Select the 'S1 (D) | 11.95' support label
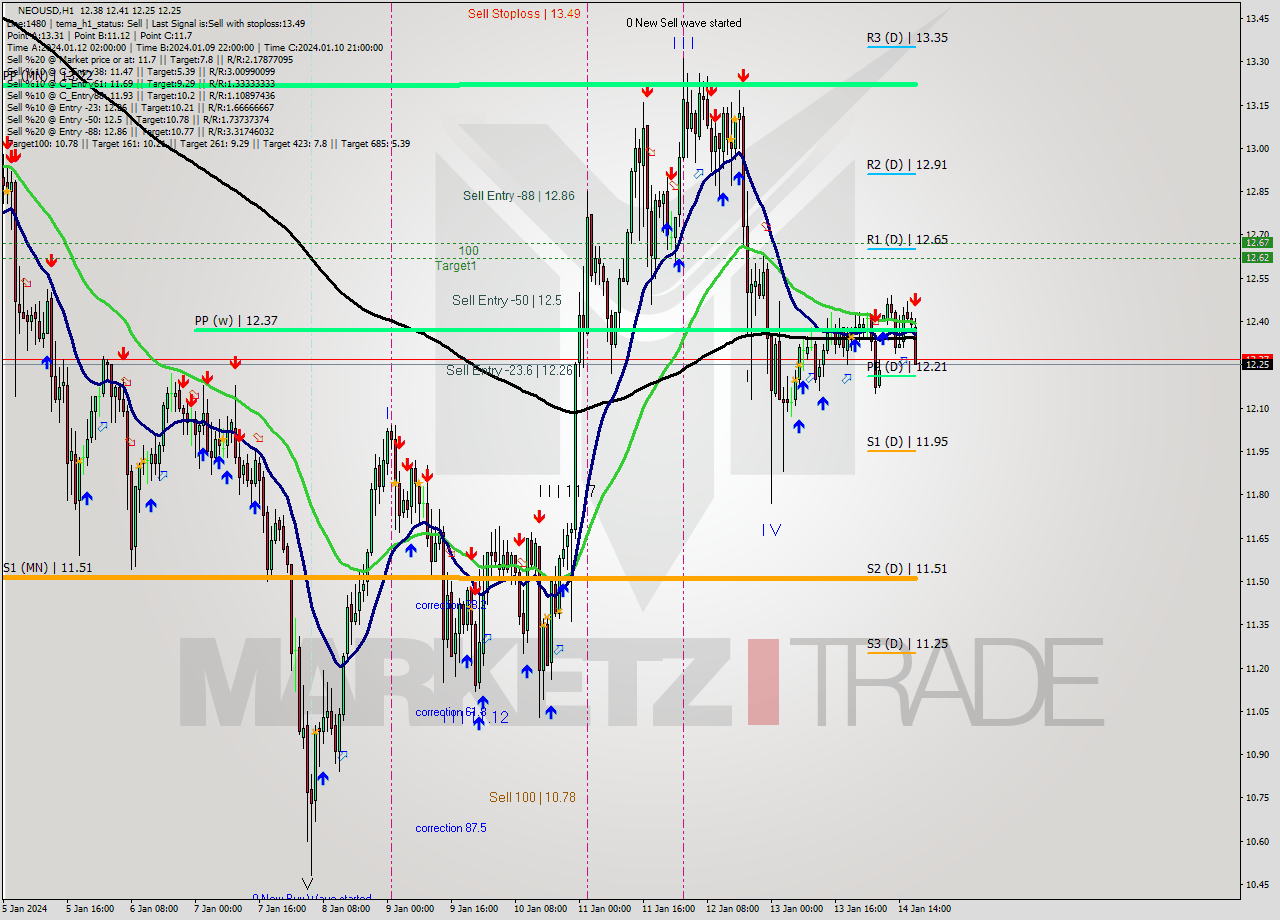Image resolution: width=1280 pixels, height=920 pixels. 907,442
